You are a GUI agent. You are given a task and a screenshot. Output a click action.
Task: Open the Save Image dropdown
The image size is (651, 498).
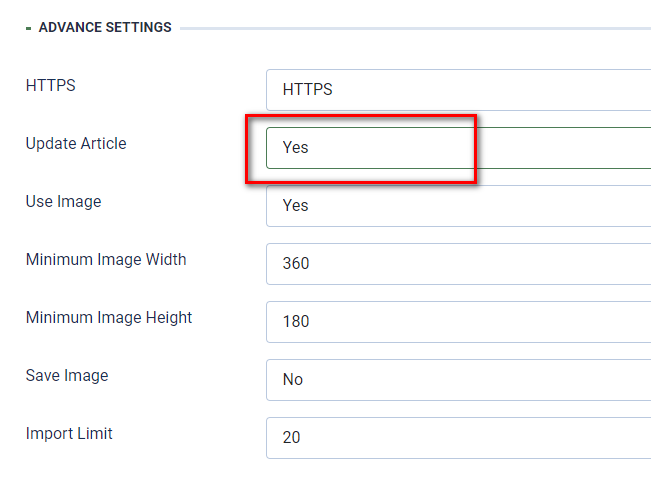click(x=458, y=380)
